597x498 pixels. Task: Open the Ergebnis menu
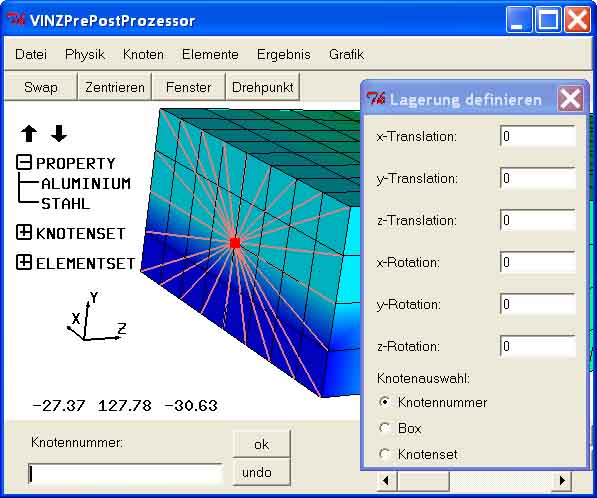(284, 54)
